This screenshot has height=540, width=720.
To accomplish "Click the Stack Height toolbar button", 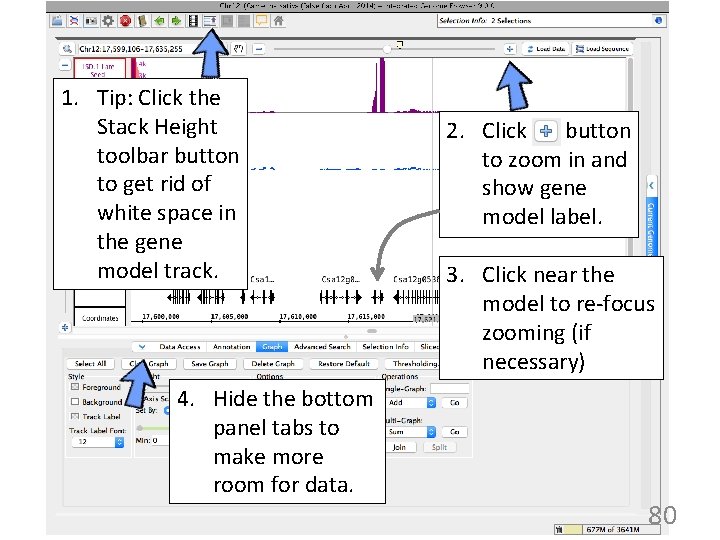I will pyautogui.click(x=210, y=21).
